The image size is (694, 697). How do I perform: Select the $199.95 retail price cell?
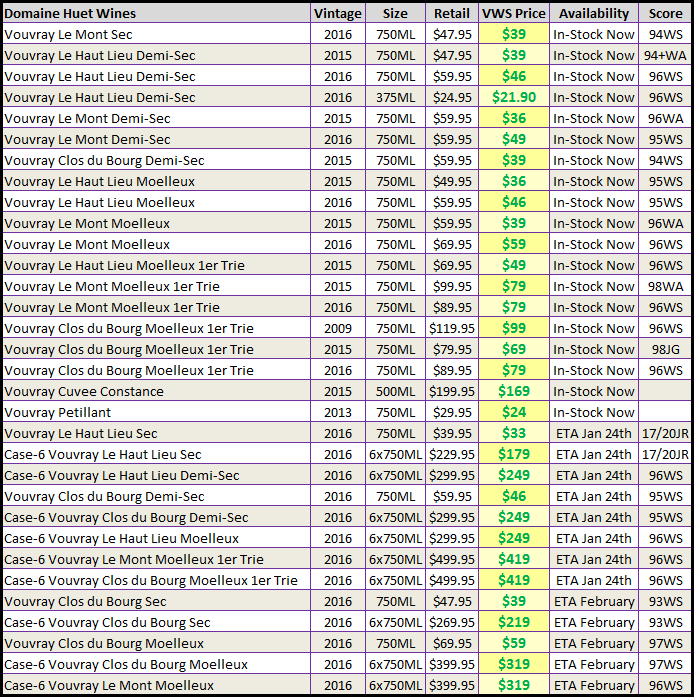[x=452, y=391]
